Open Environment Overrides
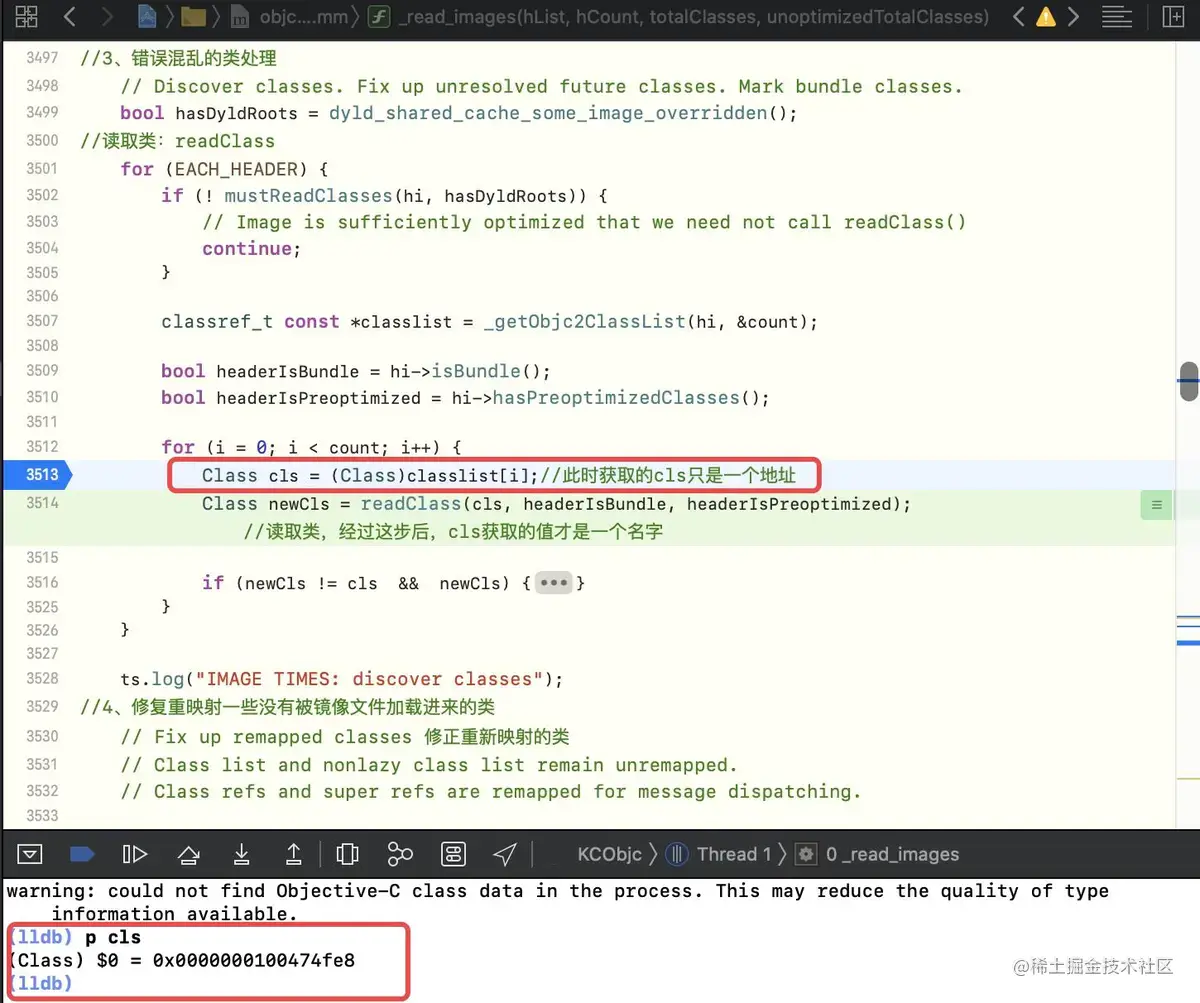 click(x=453, y=853)
